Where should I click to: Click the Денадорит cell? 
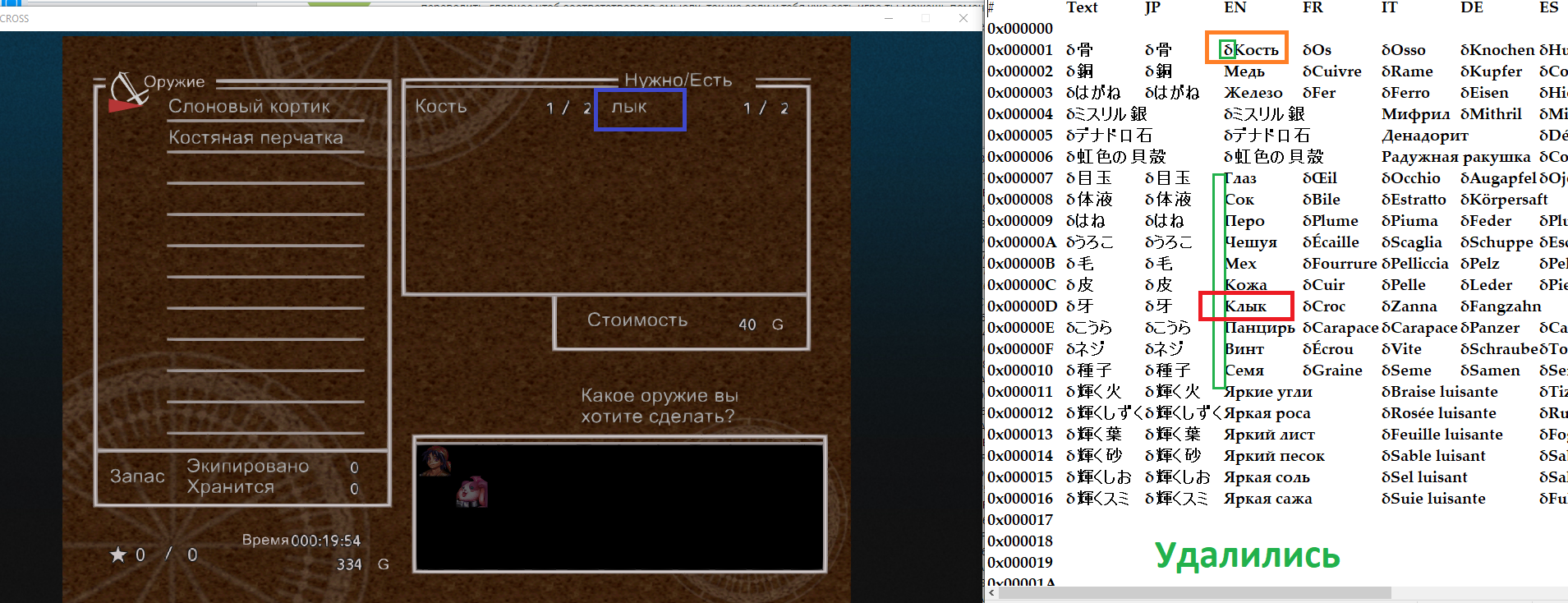1425,136
